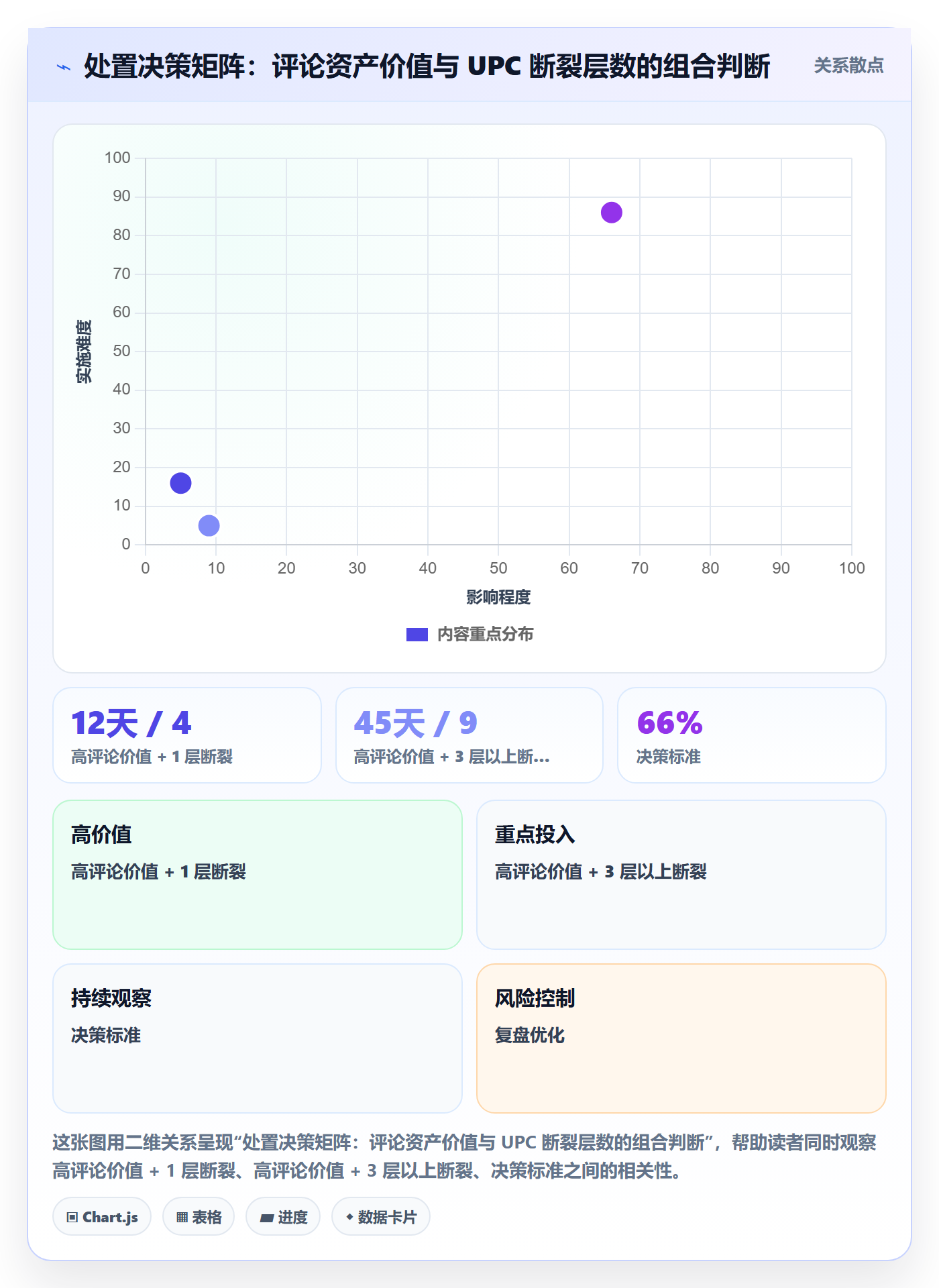This screenshot has height=1288, width=939.
Task: Click the chart title 处置决策矩阵
Action: tap(427, 66)
